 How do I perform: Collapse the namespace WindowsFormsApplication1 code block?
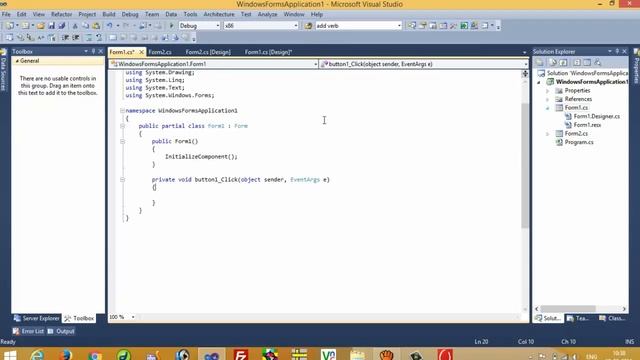[122, 111]
